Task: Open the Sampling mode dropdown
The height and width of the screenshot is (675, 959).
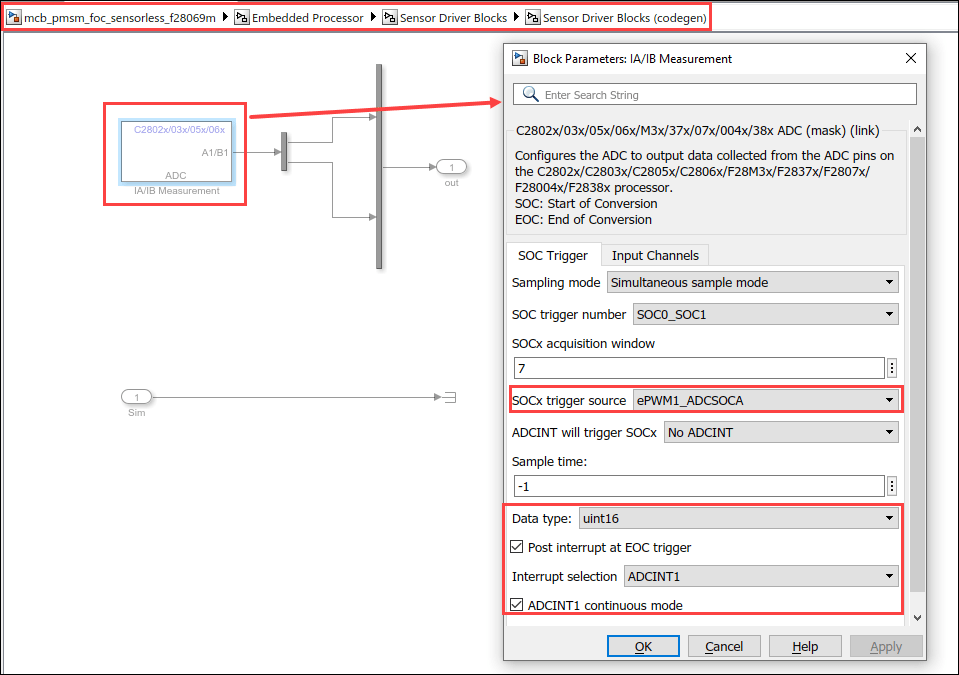Action: tap(752, 283)
